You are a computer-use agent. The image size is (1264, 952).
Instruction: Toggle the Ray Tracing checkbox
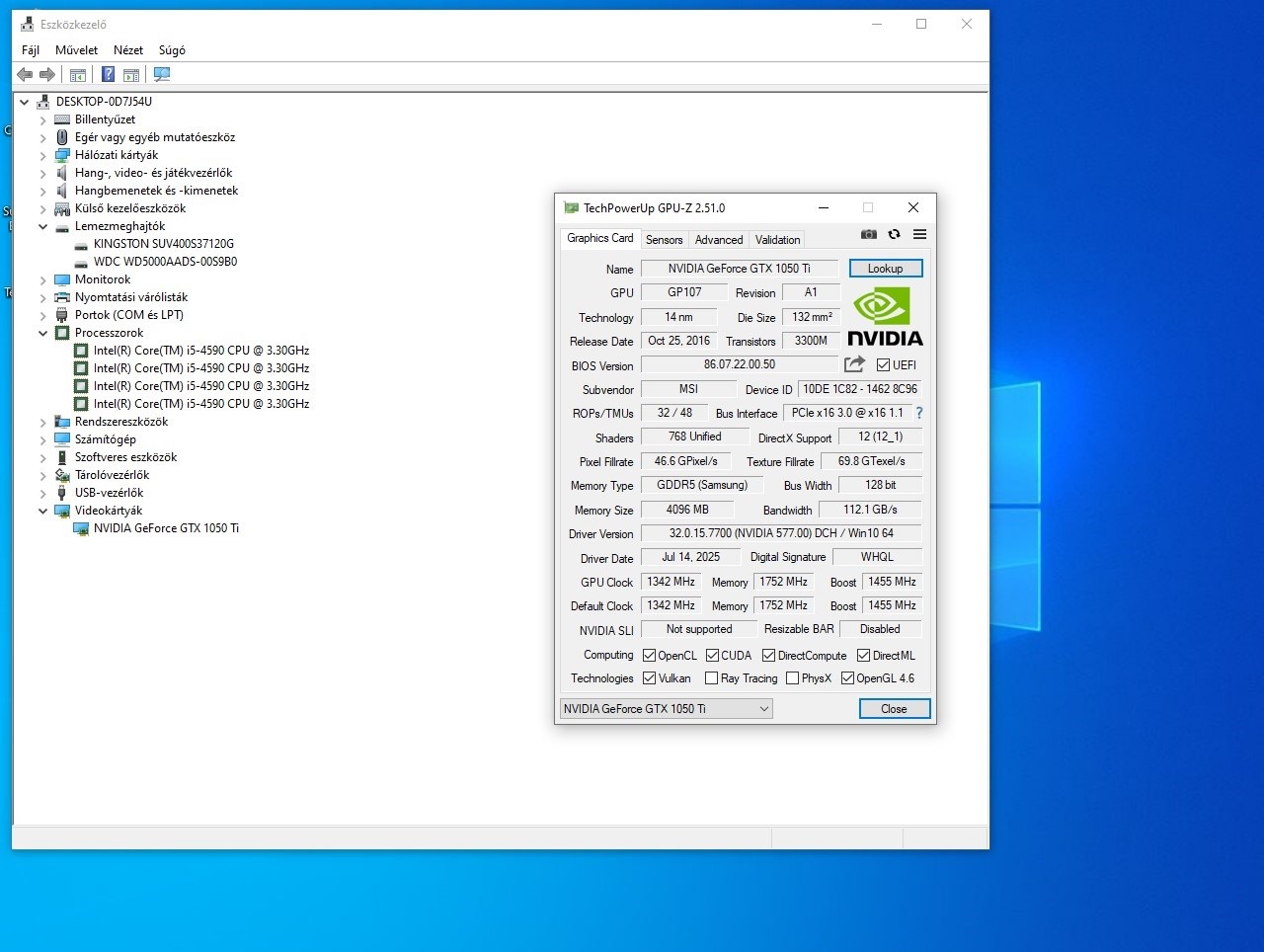(711, 678)
